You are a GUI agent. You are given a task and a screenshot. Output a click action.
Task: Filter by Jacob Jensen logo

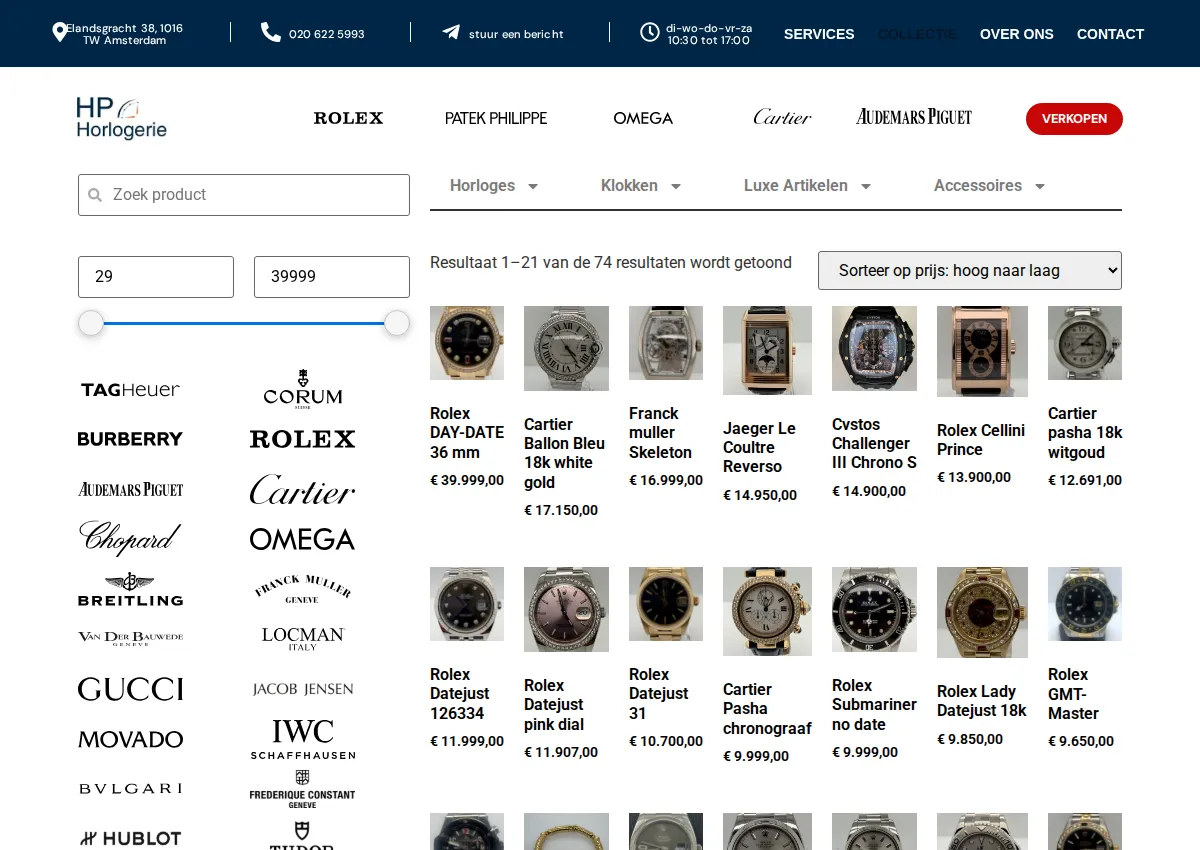click(302, 689)
